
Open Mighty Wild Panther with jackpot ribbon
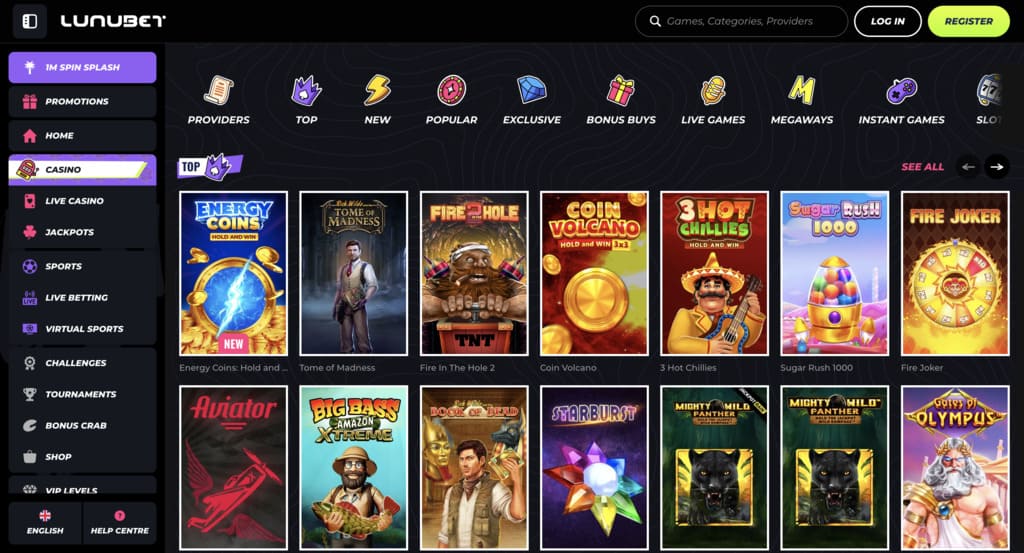click(714, 467)
